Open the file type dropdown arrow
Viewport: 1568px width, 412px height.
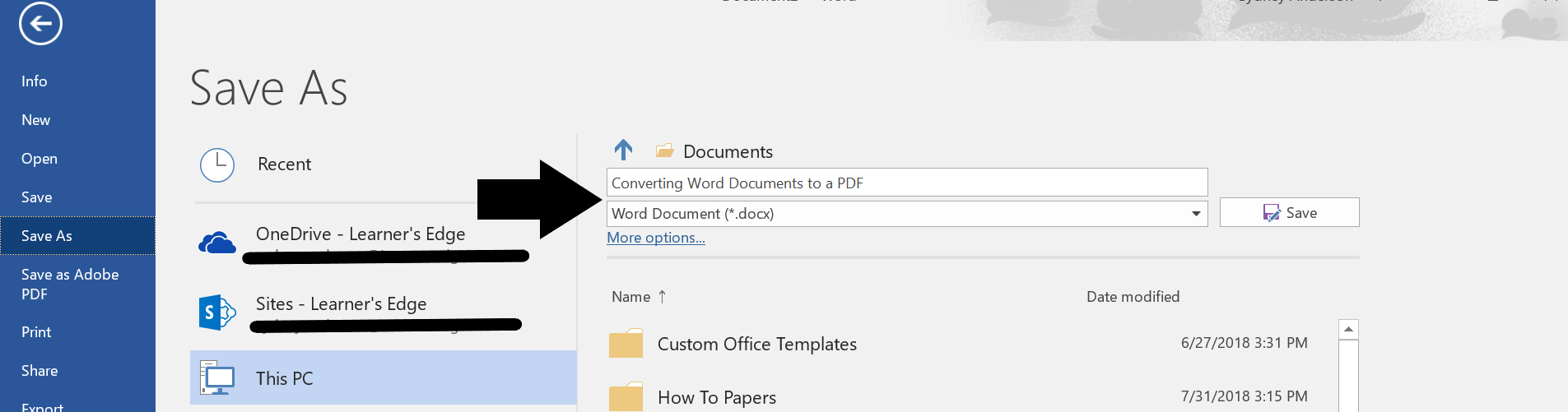coord(1196,214)
